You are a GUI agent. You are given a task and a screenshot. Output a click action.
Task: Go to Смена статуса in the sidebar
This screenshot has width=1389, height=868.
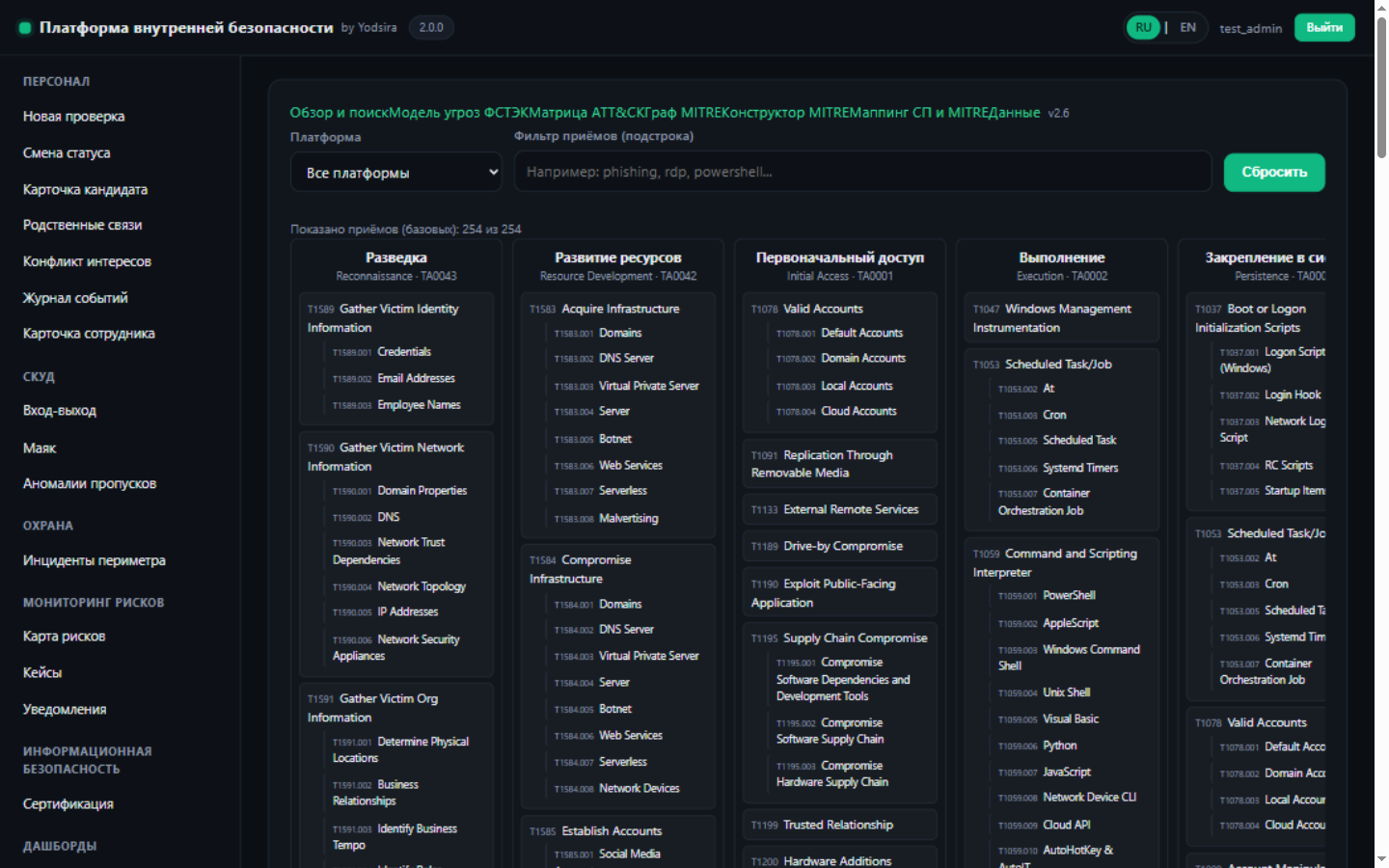(x=67, y=153)
